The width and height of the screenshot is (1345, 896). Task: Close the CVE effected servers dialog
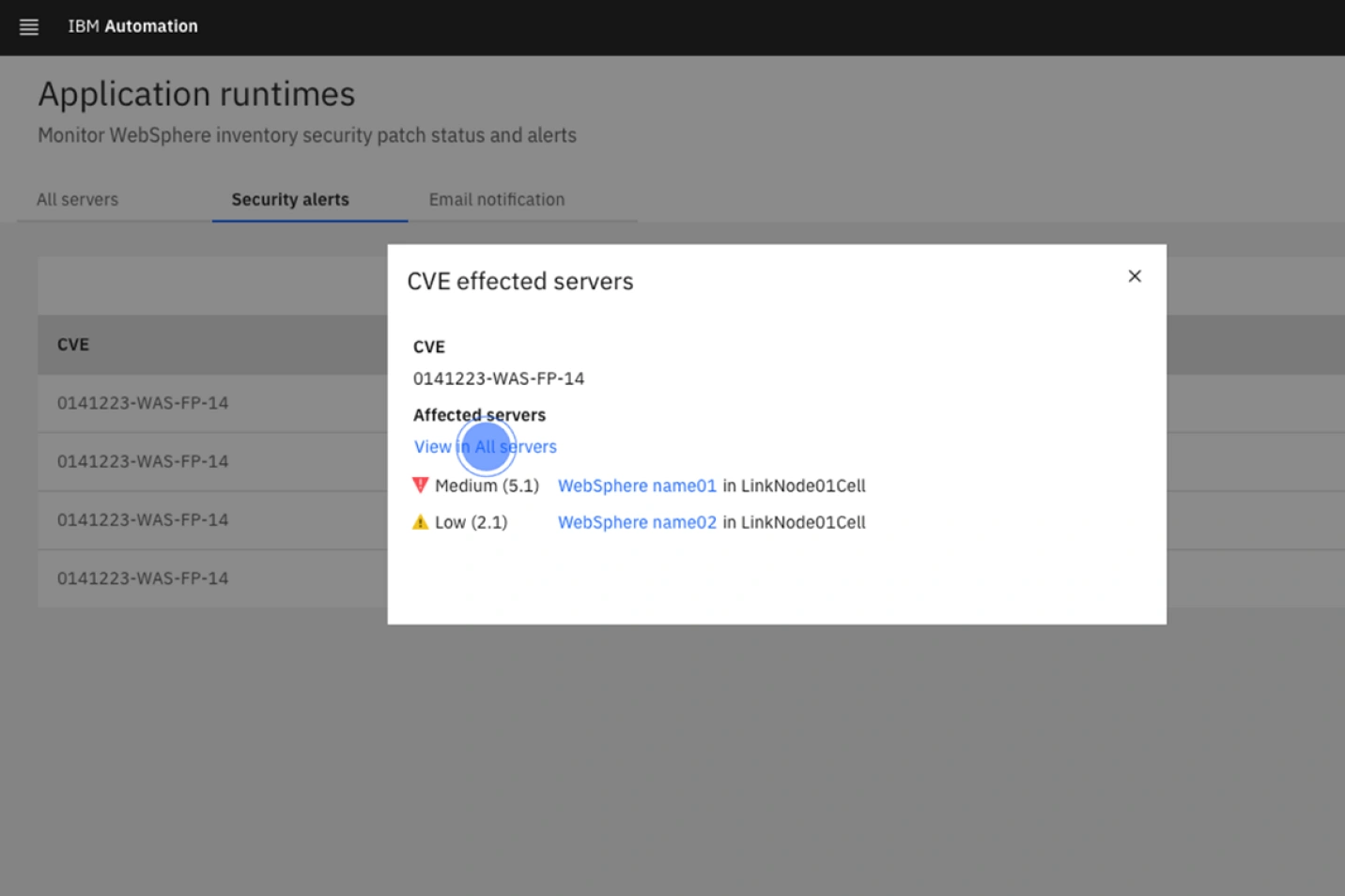[1135, 276]
